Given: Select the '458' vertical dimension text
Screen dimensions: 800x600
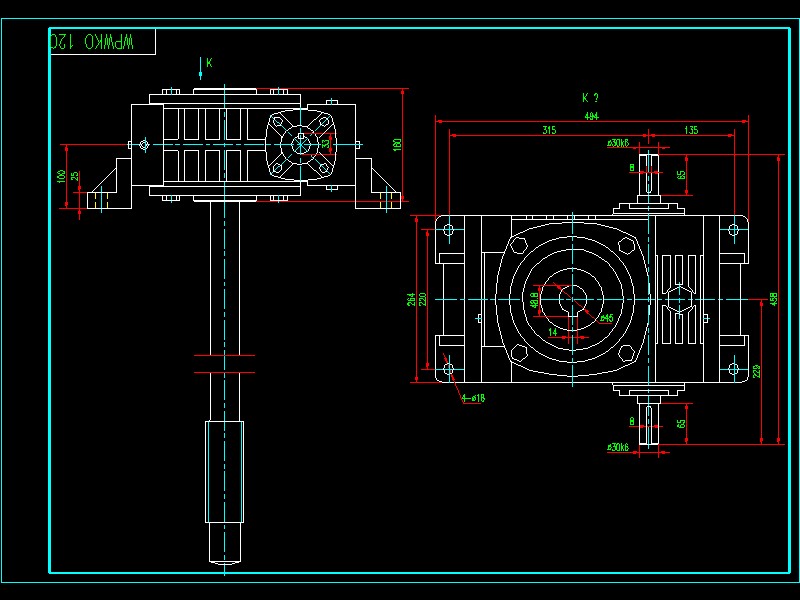Looking at the screenshot, I should click(x=773, y=299).
